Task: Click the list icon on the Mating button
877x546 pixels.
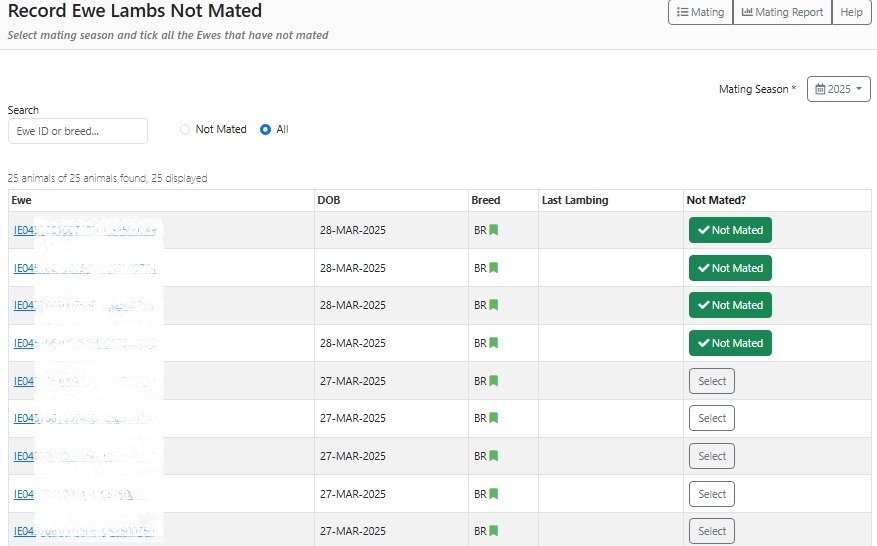Action: click(x=682, y=12)
